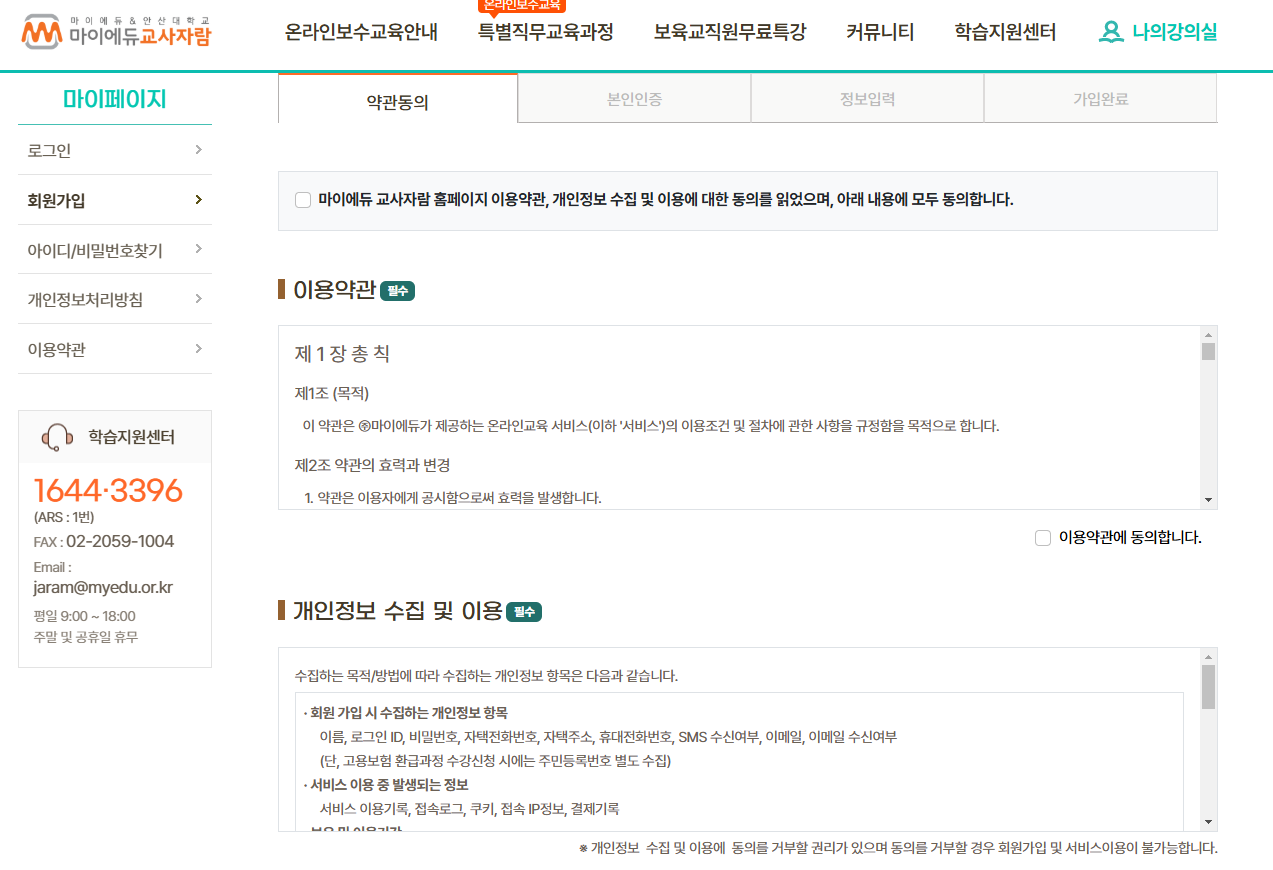
Task: Expand the sidebar 이용약관 chevron
Action: point(199,348)
